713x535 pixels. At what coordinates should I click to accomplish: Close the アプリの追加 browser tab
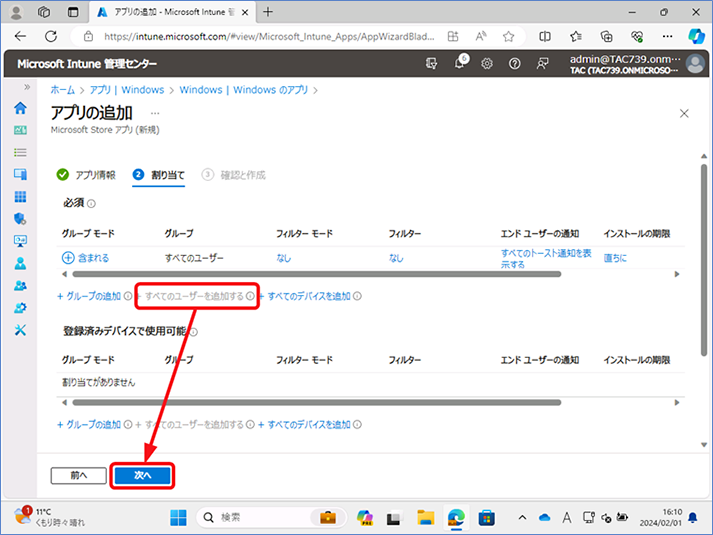click(245, 13)
